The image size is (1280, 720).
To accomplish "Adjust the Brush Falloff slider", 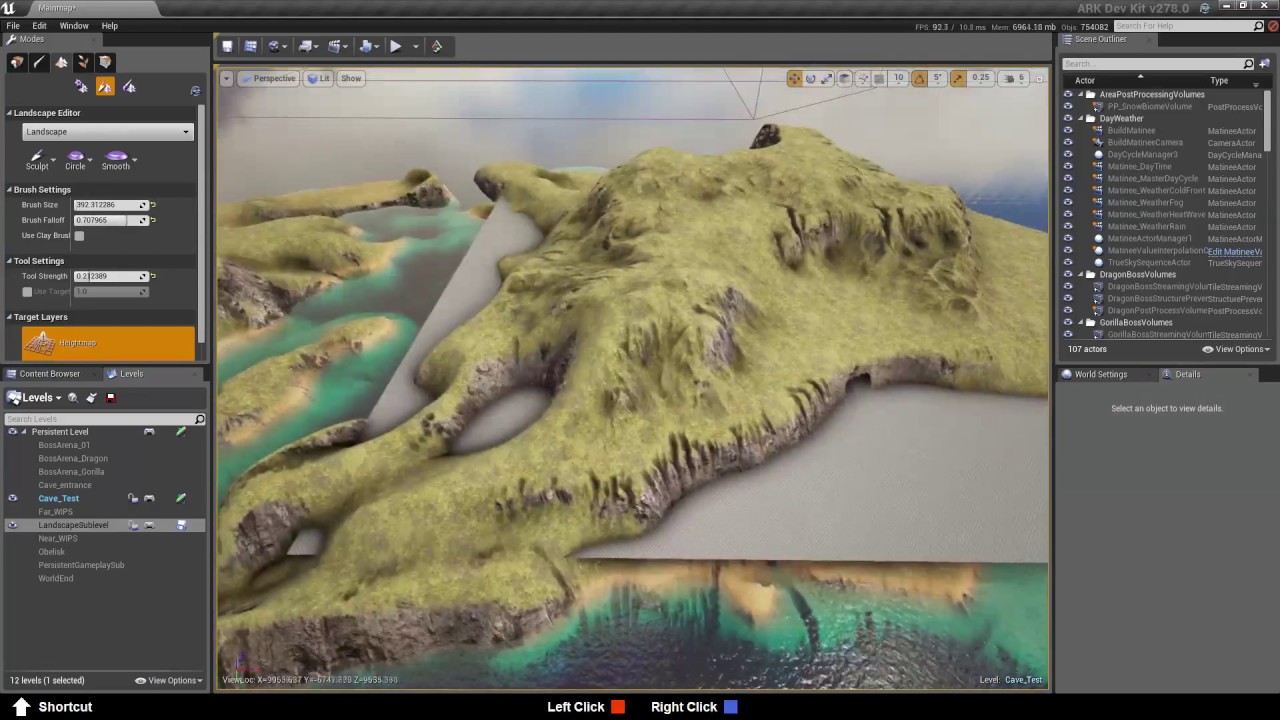I will (111, 220).
